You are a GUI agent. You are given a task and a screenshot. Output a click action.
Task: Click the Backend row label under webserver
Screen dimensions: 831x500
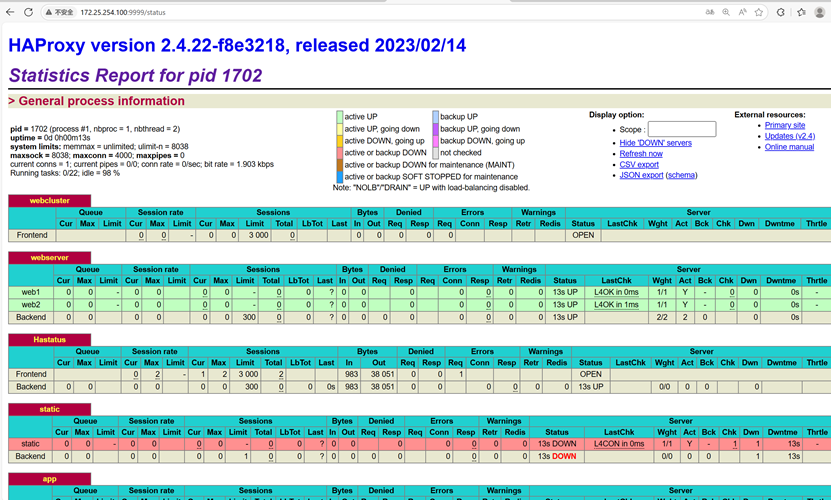tap(31, 317)
